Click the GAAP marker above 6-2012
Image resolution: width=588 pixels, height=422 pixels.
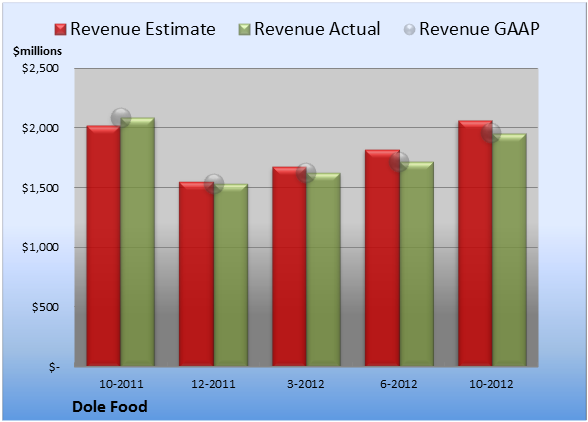click(x=399, y=162)
